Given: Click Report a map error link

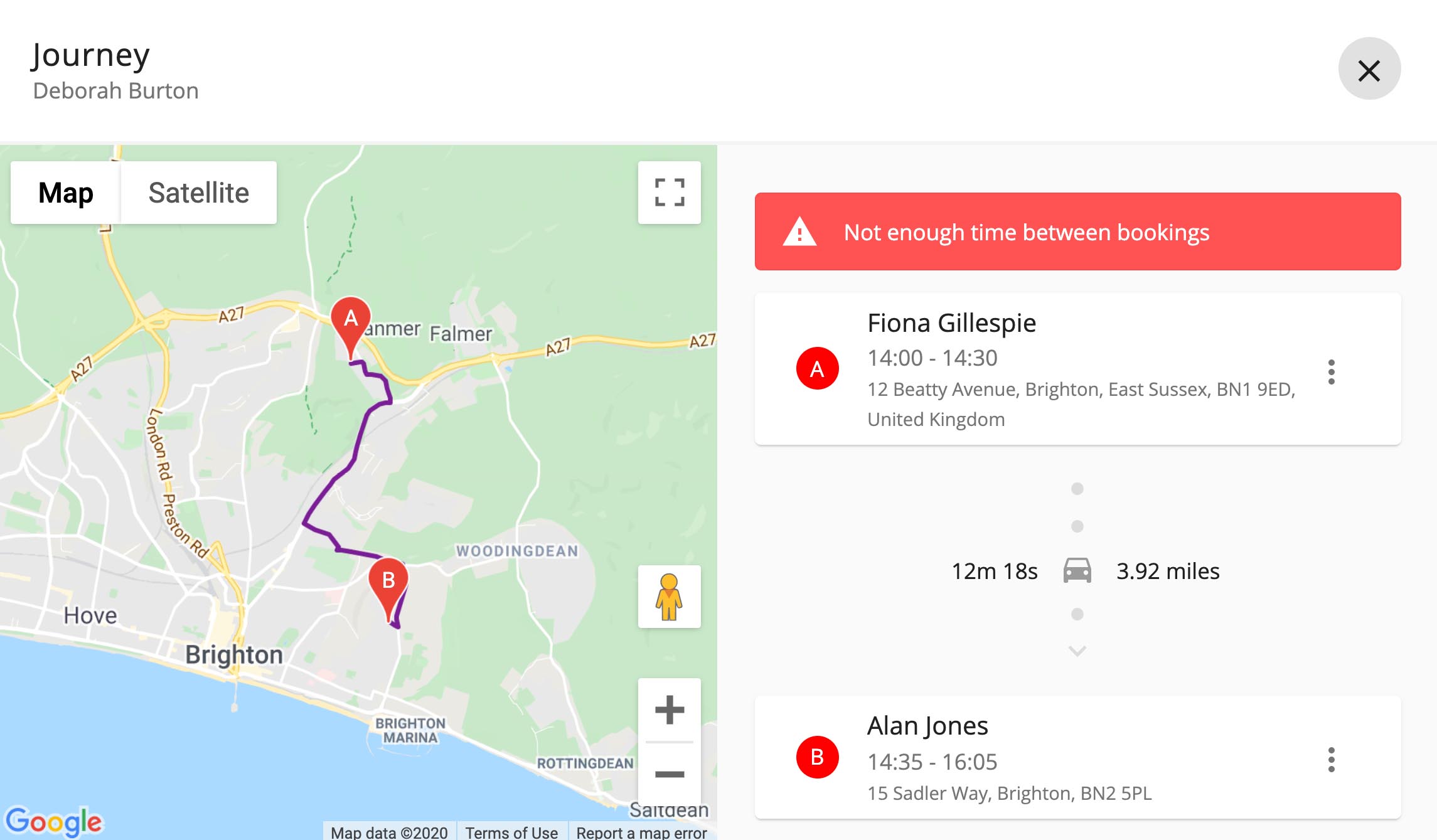Looking at the screenshot, I should 641,832.
